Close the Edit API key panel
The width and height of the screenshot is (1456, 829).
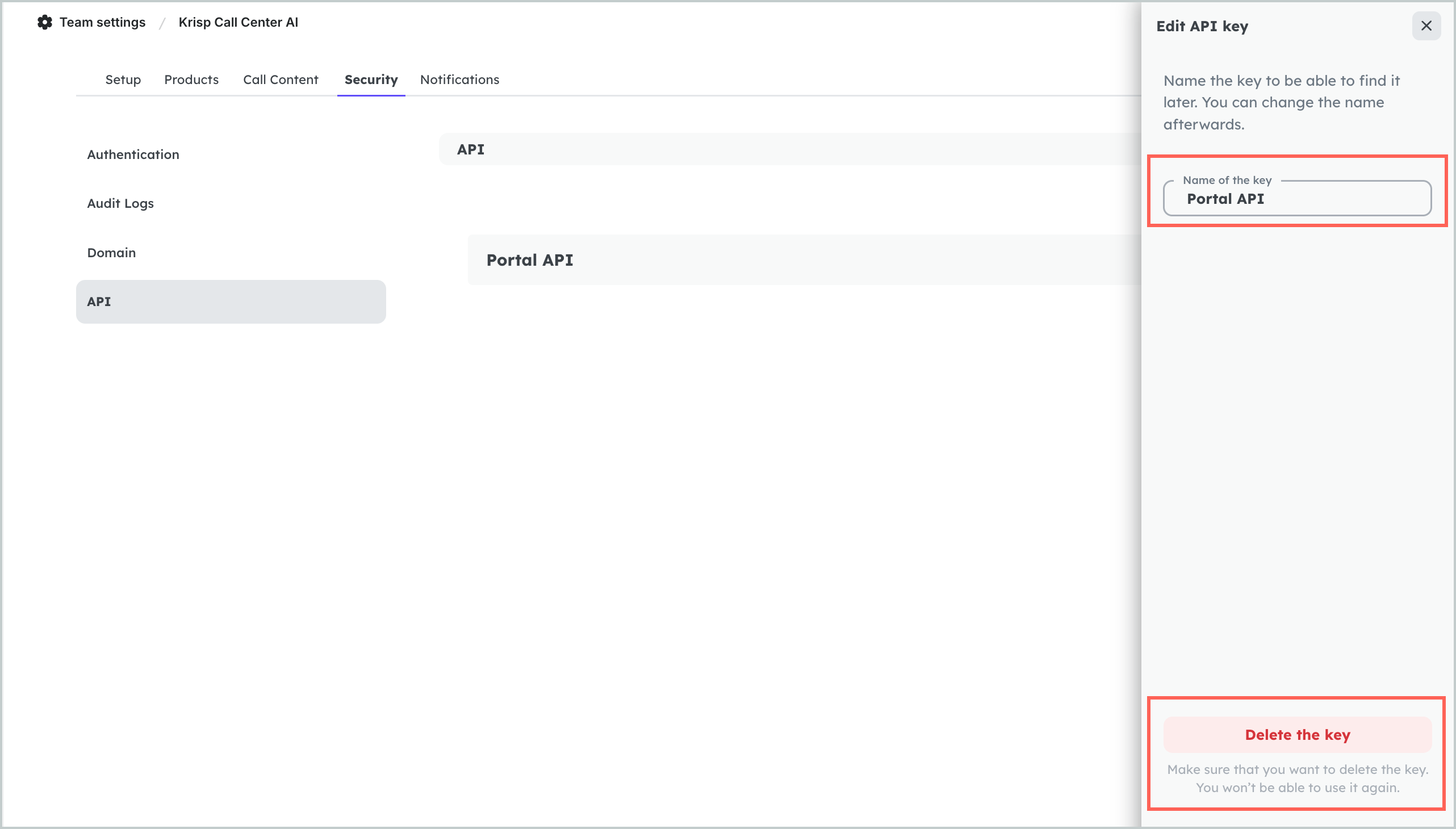1426,26
